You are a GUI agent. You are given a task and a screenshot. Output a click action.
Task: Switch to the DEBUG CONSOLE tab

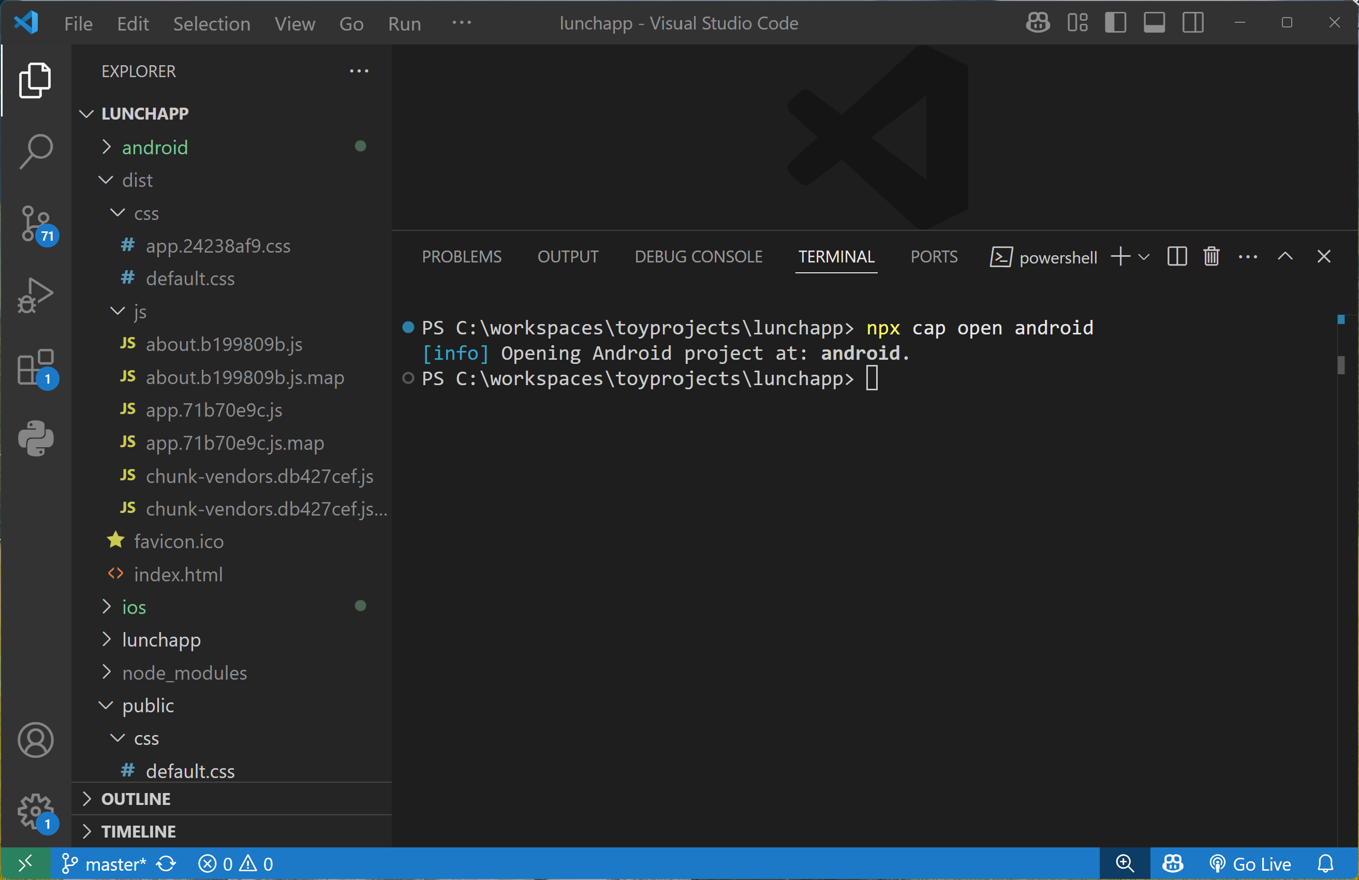(x=698, y=257)
